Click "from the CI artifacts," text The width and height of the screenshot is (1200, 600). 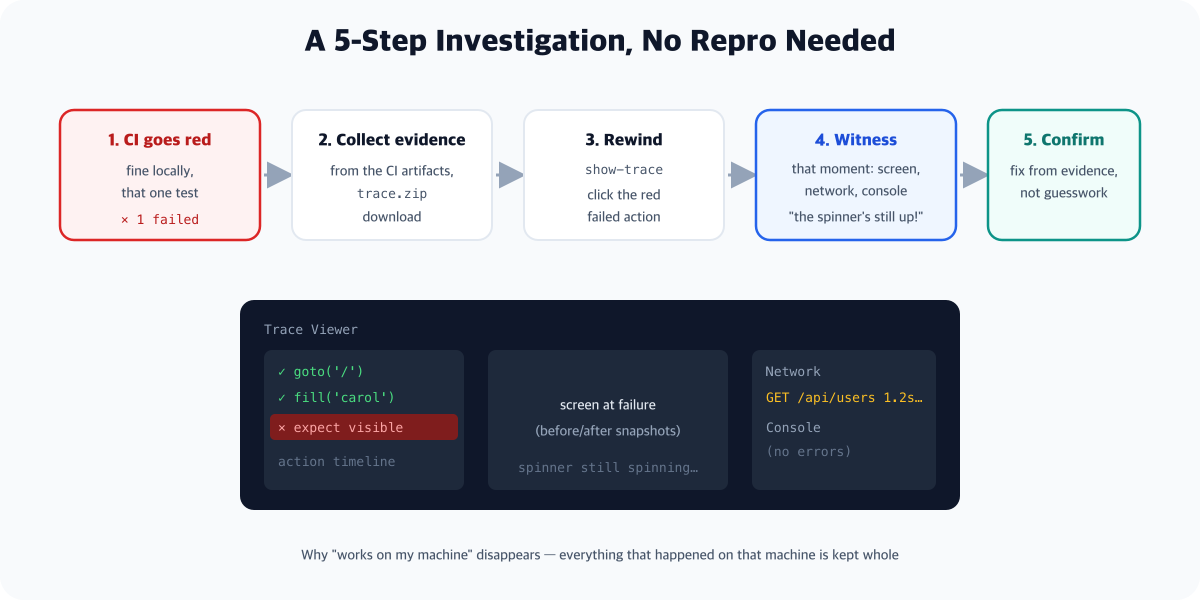click(x=392, y=171)
